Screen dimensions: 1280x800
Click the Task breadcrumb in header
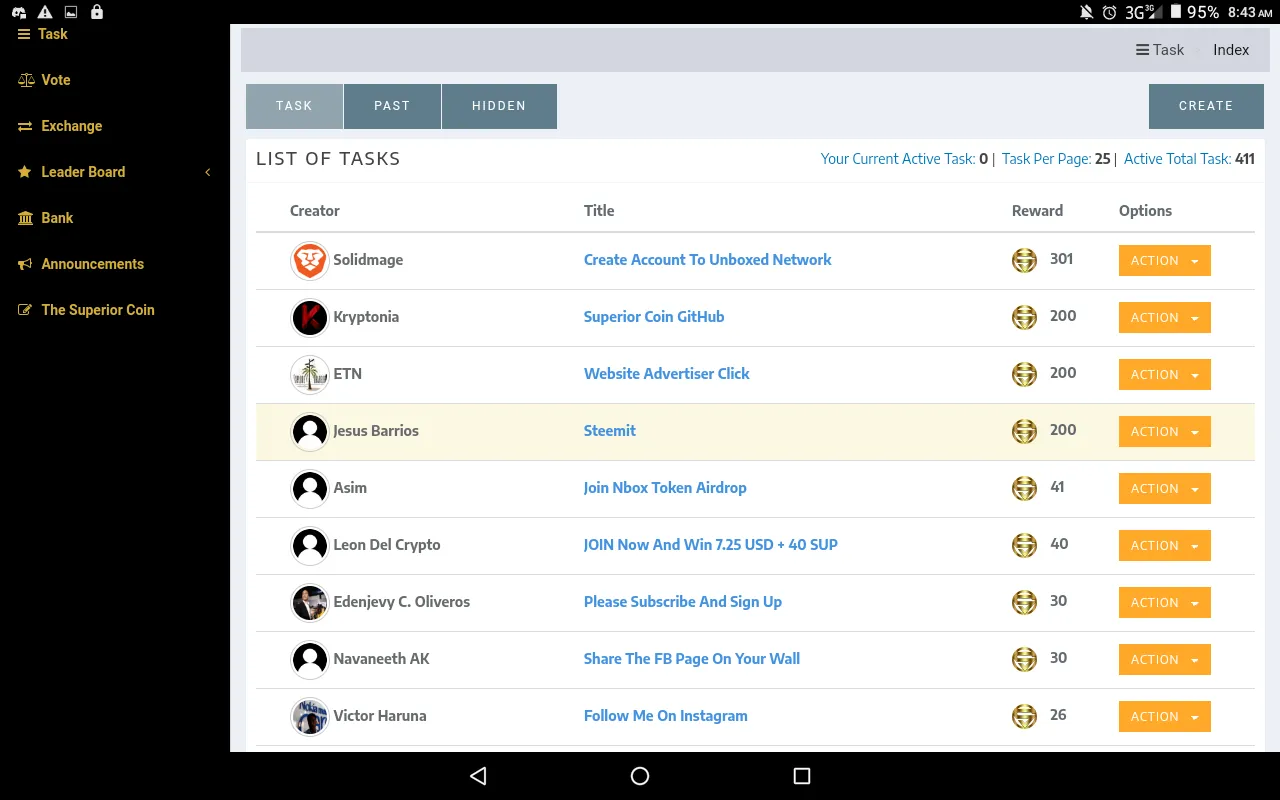coord(1160,50)
